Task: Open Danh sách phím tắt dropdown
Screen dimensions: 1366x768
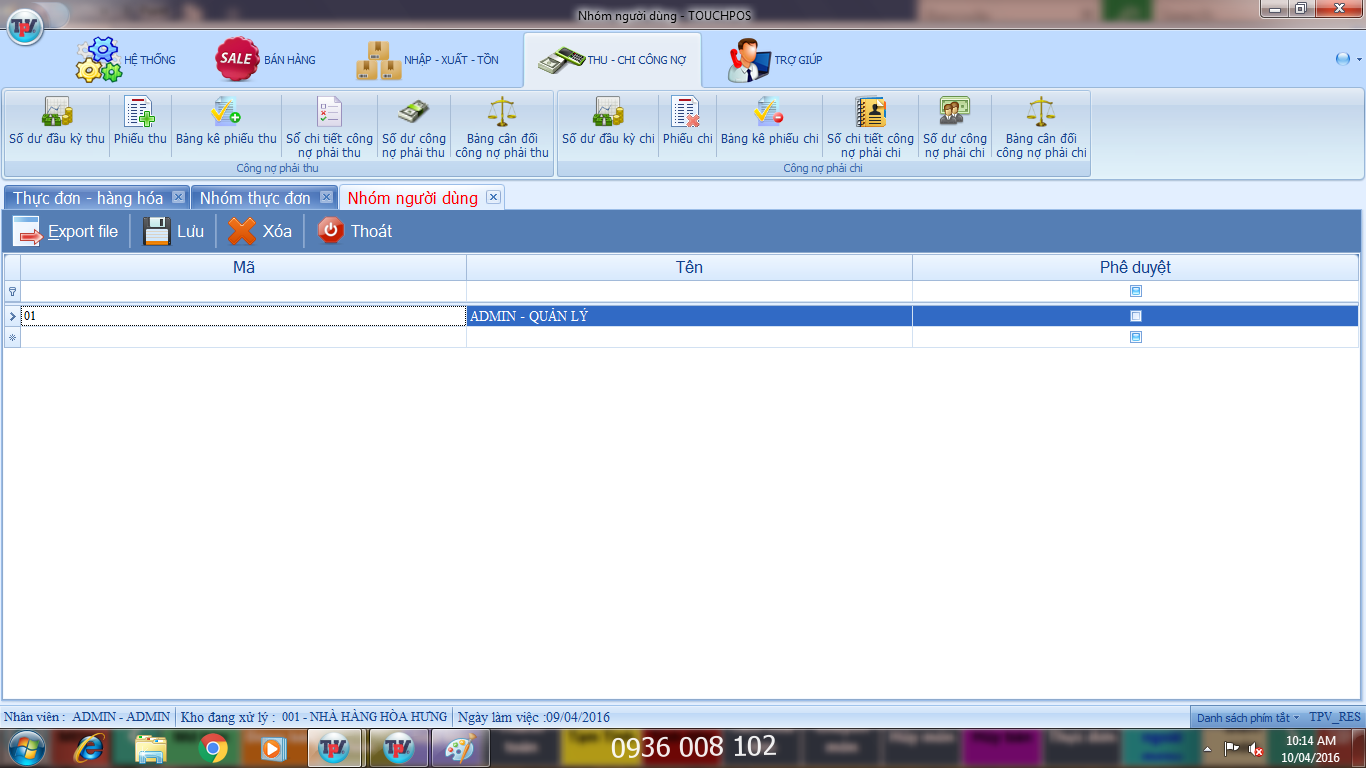Action: [1247, 718]
